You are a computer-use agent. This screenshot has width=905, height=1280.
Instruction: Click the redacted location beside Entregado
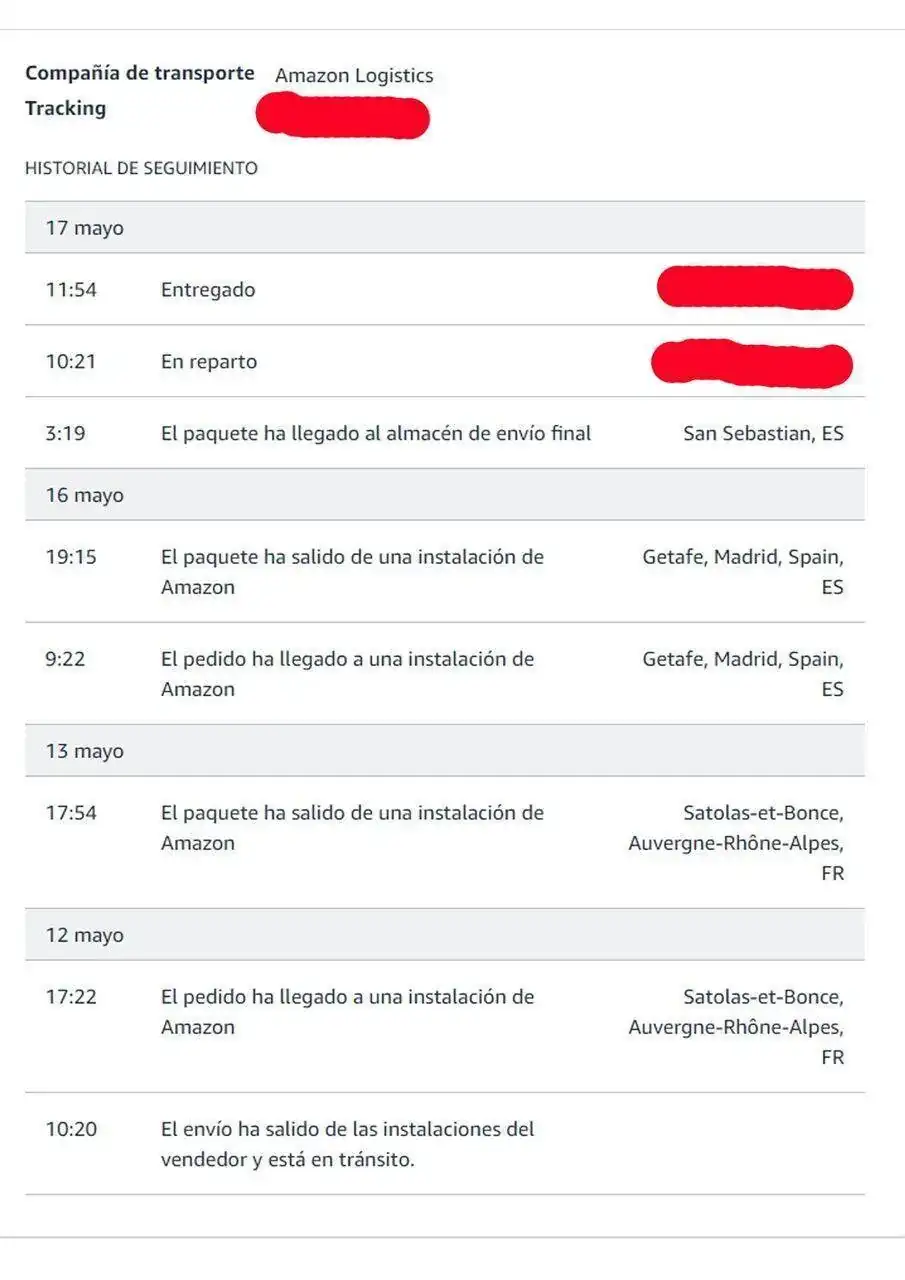pyautogui.click(x=754, y=288)
